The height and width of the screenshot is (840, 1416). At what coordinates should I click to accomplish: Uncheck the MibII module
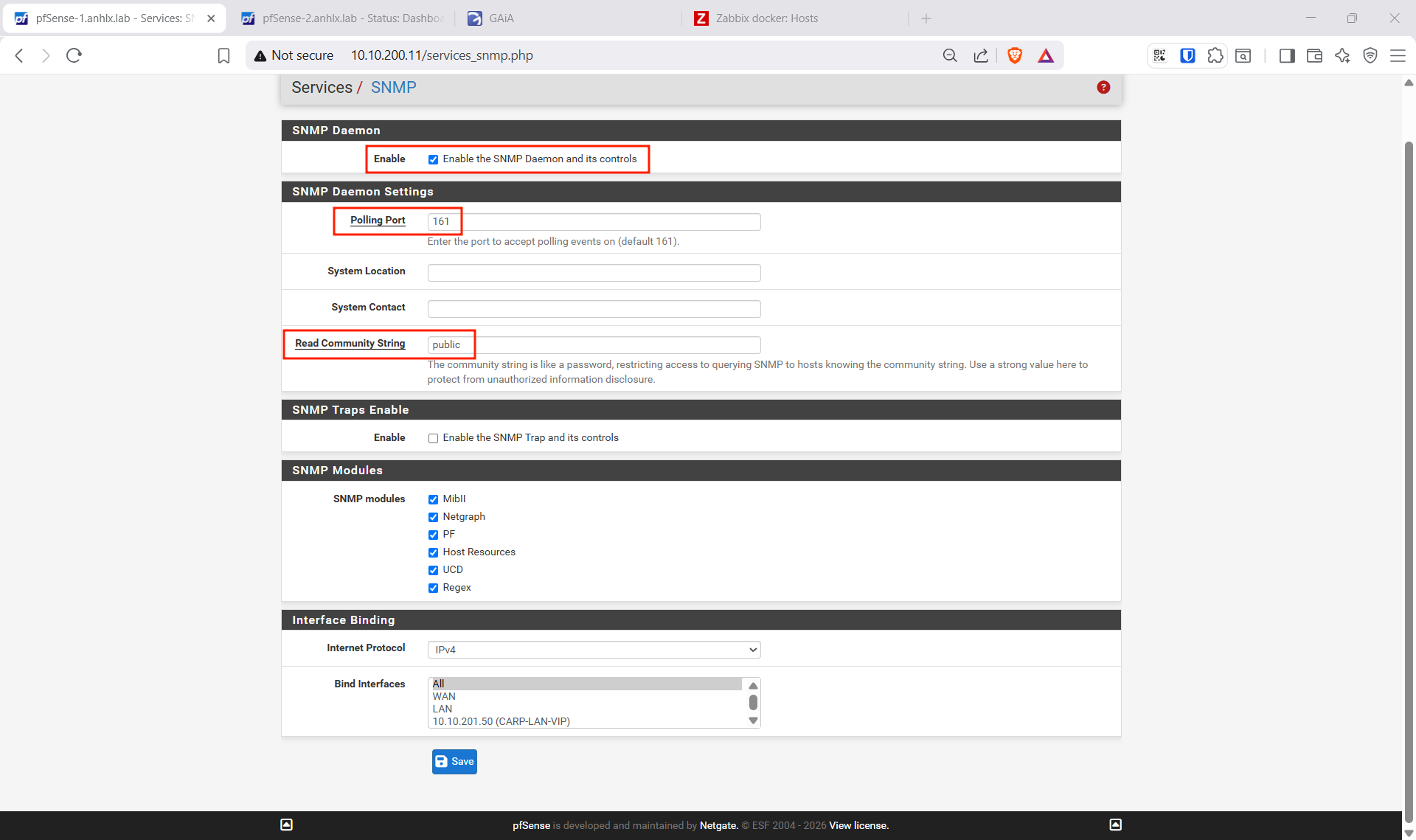pos(433,499)
